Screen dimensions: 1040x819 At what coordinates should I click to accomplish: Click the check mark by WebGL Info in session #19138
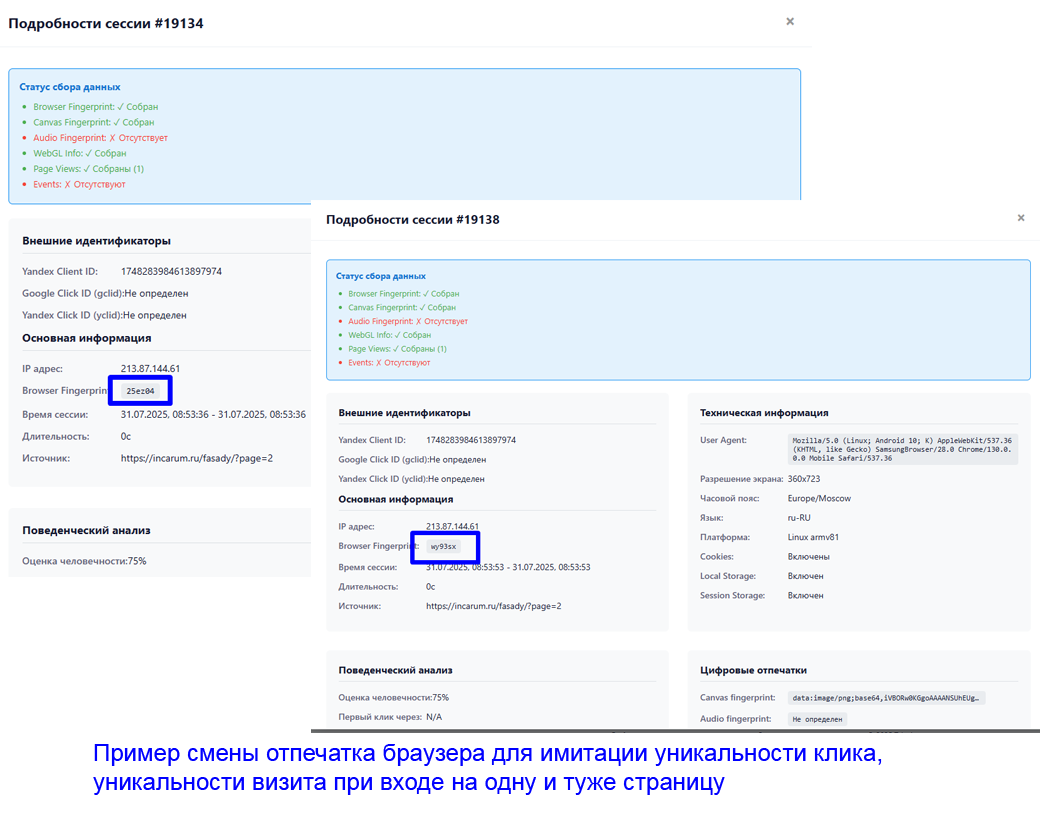point(398,336)
